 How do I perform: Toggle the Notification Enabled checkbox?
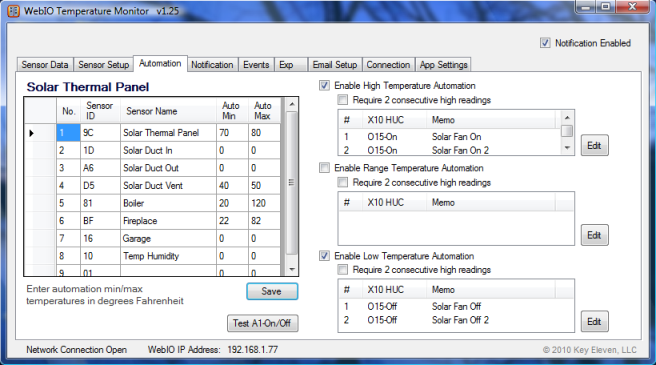point(545,43)
